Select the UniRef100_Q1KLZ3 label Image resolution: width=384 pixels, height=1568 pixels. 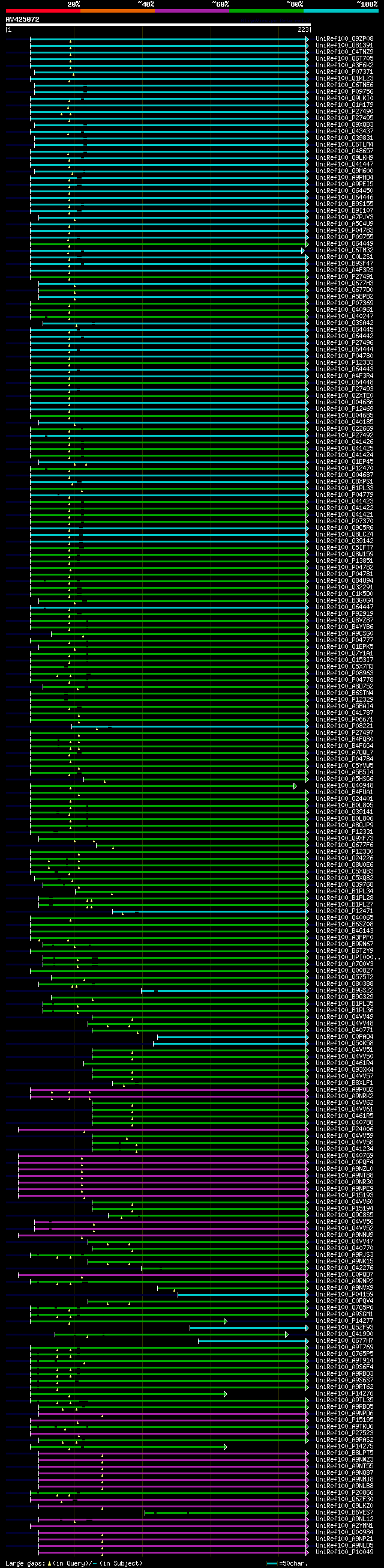click(x=344, y=79)
